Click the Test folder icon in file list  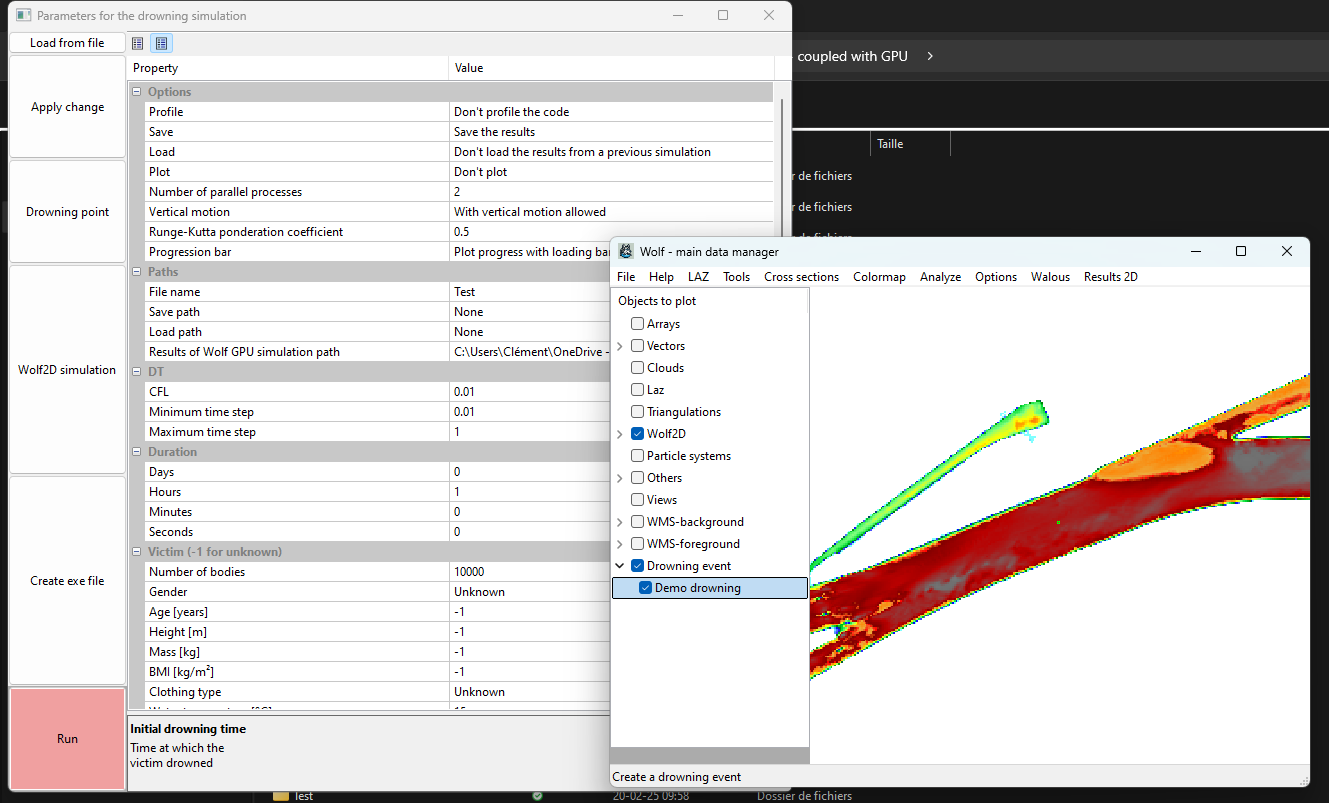281,796
